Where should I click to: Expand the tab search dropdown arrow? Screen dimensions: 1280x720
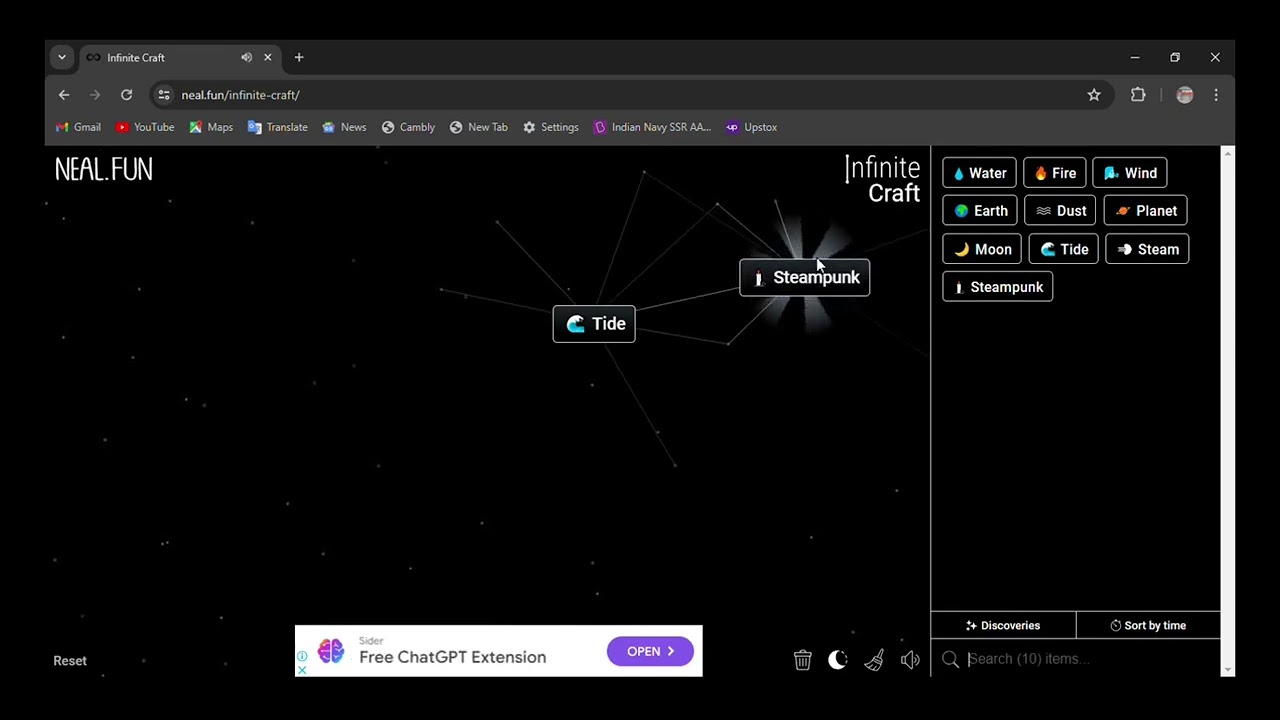click(x=62, y=57)
